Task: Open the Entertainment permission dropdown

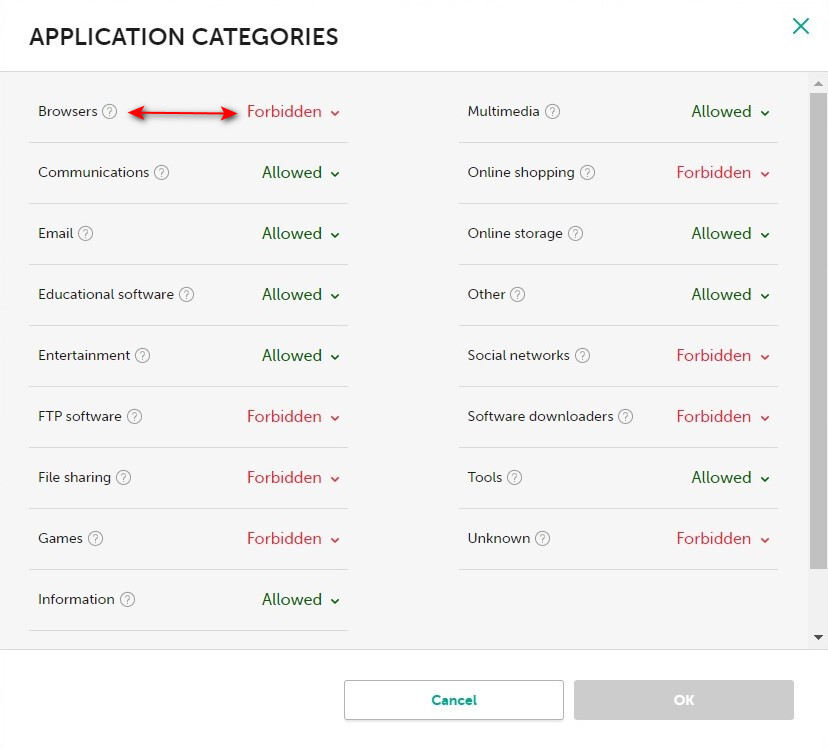Action: point(300,356)
